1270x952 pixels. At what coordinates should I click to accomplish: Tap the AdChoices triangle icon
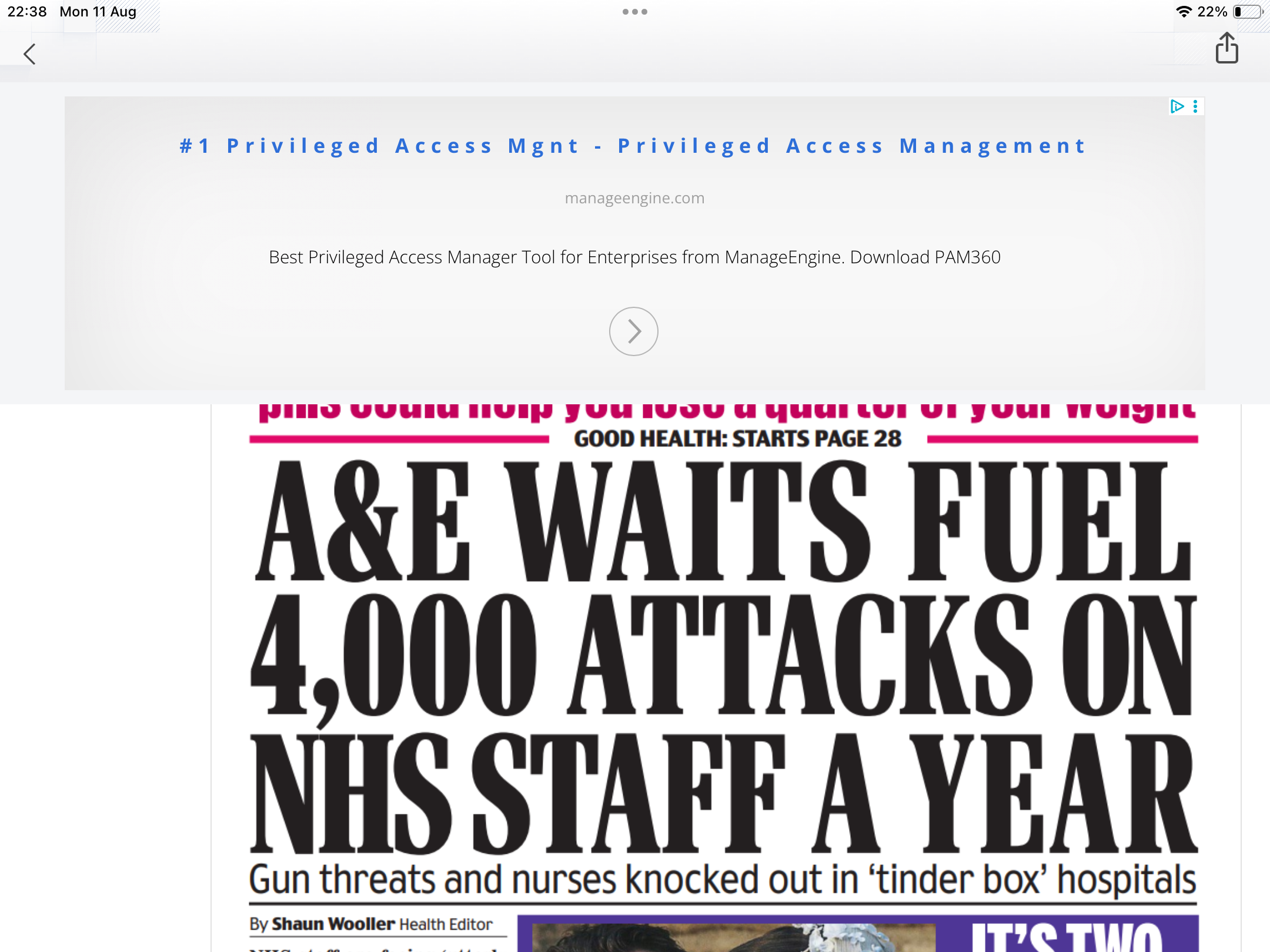[1177, 106]
